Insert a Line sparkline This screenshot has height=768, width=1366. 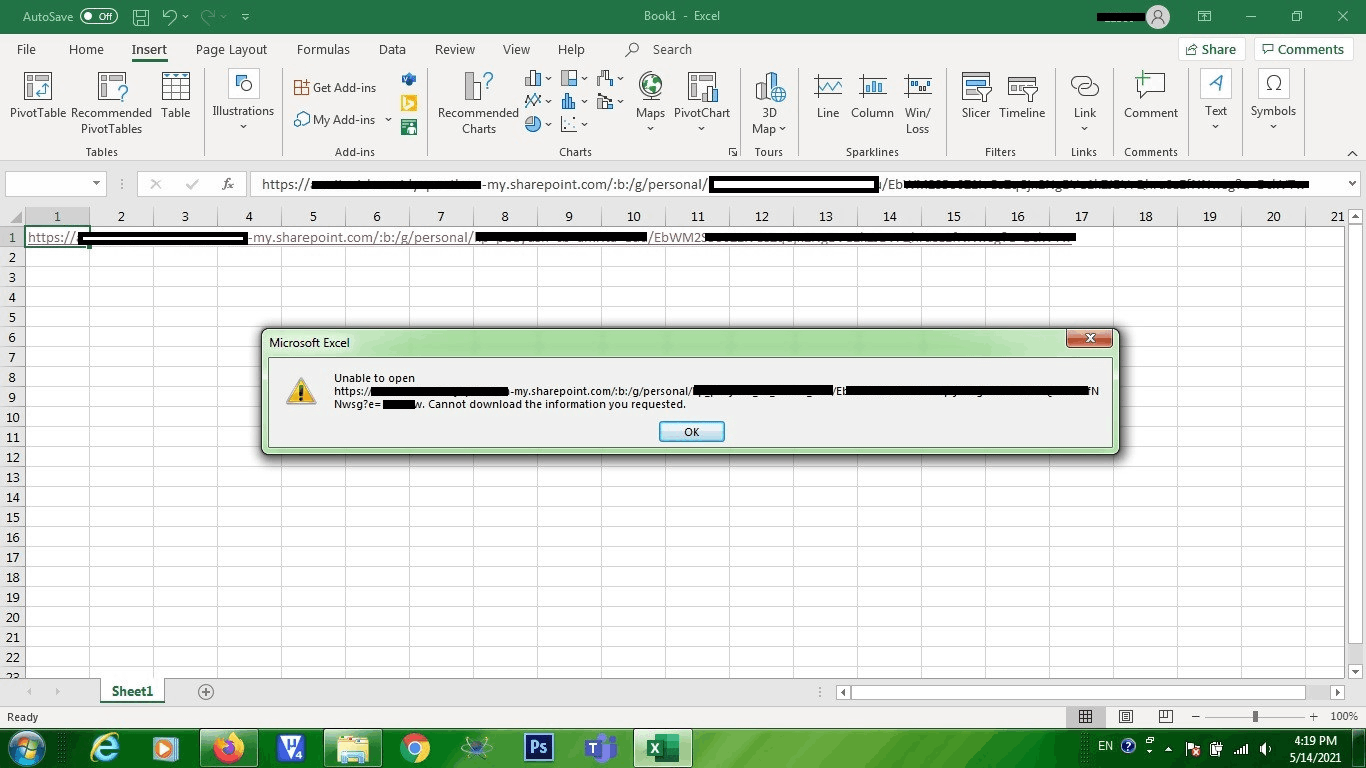[828, 96]
